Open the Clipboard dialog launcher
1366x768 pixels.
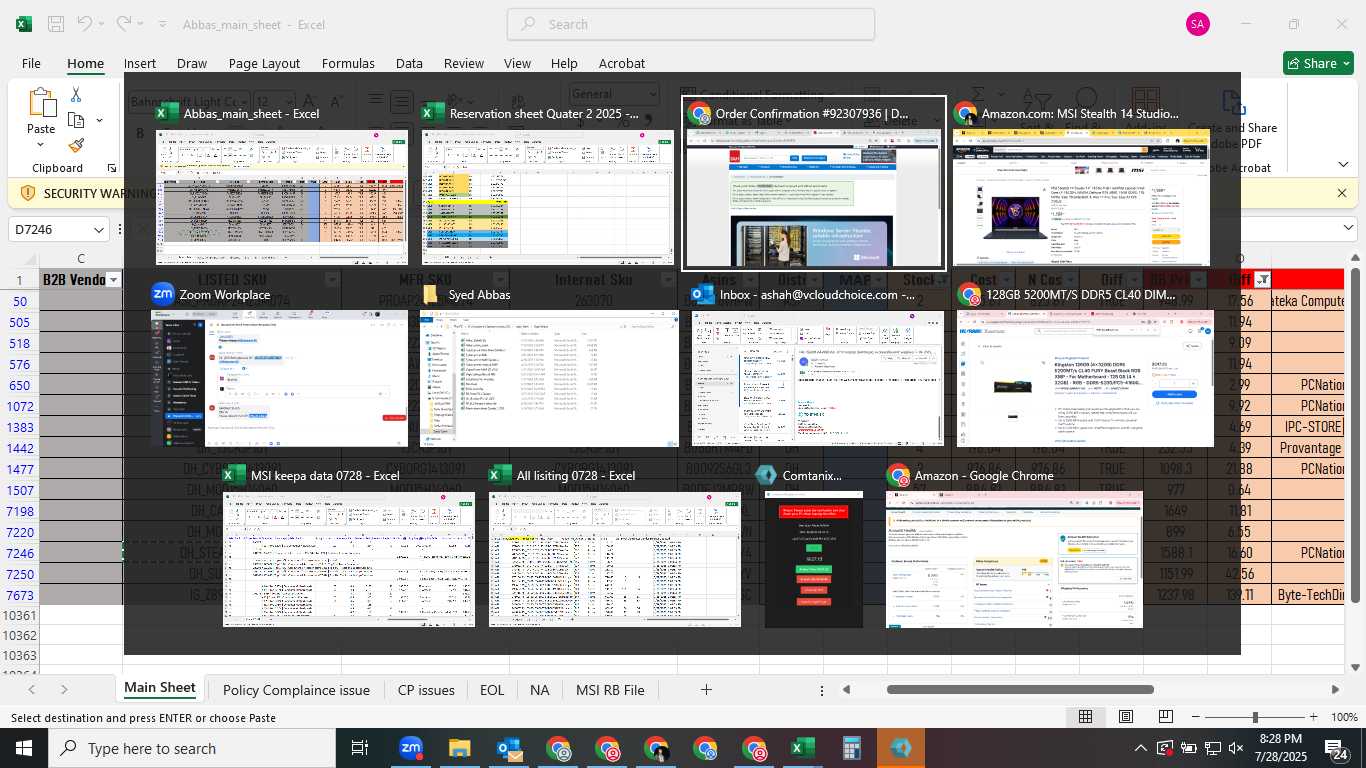(112, 168)
